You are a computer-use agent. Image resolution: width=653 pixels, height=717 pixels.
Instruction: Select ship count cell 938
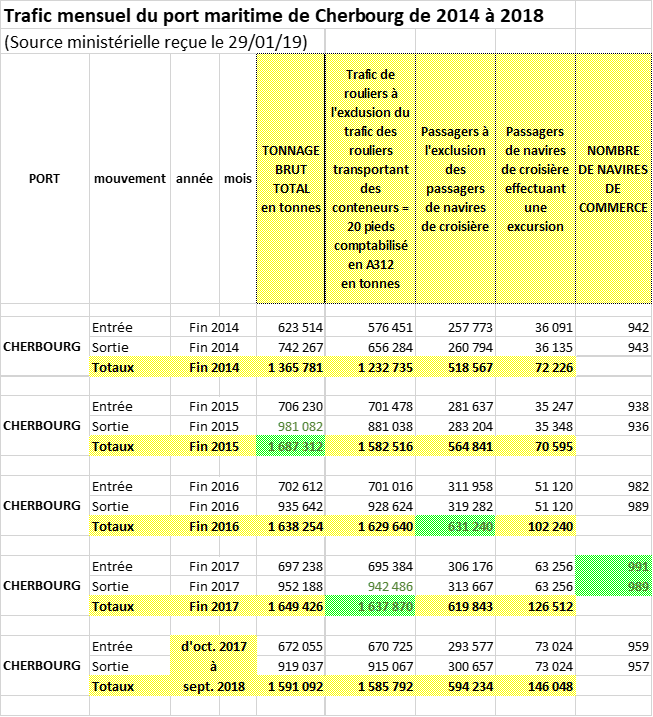point(614,406)
